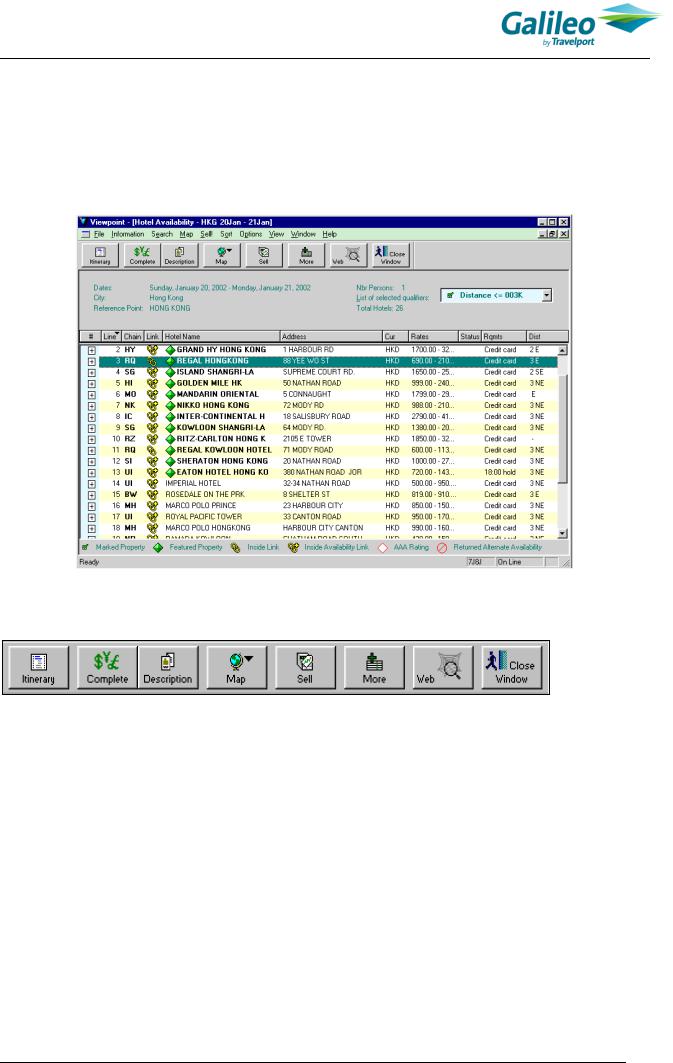The height and width of the screenshot is (1063, 673).
Task: Open Itinerary from the Viewpoint window toolbar
Action: (100, 255)
